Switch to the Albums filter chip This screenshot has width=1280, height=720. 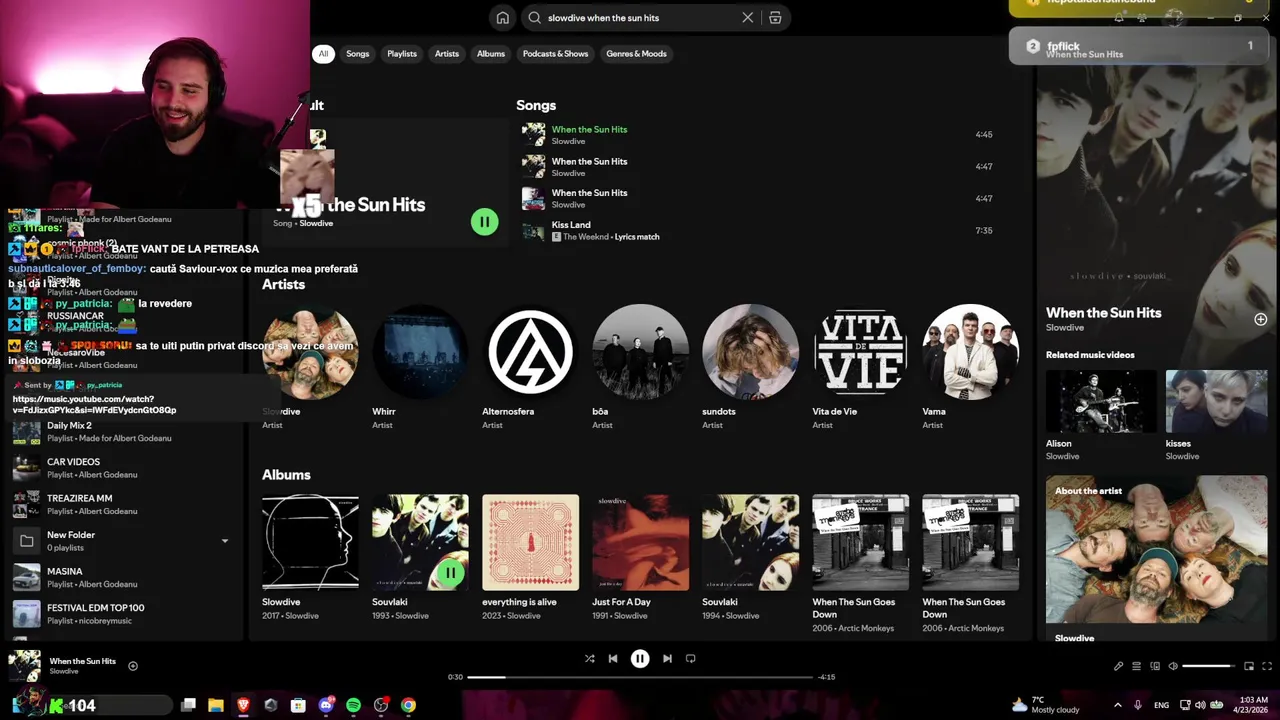tap(491, 54)
